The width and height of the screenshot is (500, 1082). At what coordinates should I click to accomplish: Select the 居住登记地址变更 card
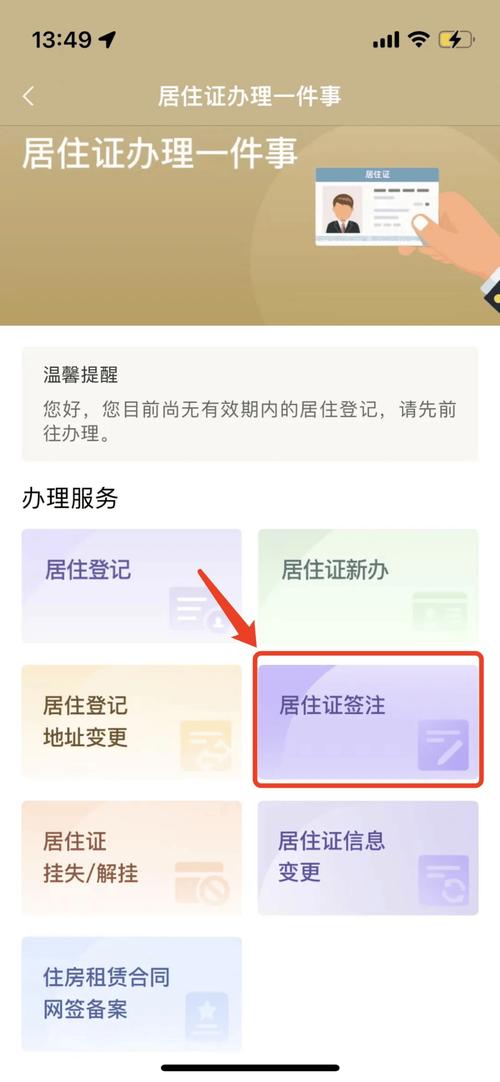(x=132, y=721)
